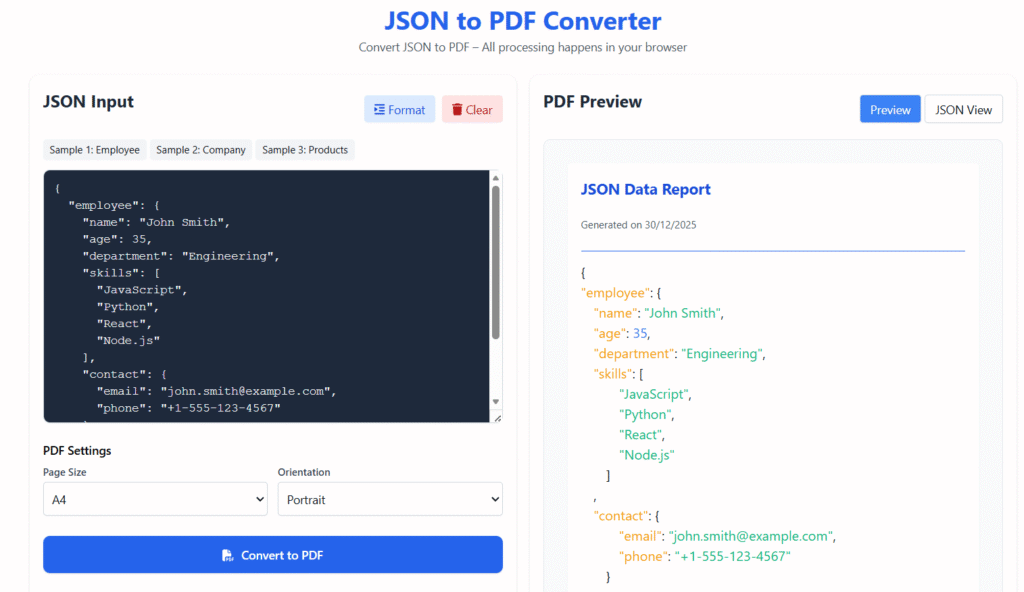This screenshot has width=1024, height=592.
Task: Clear the JSON input using the trash icon
Action: 458,110
